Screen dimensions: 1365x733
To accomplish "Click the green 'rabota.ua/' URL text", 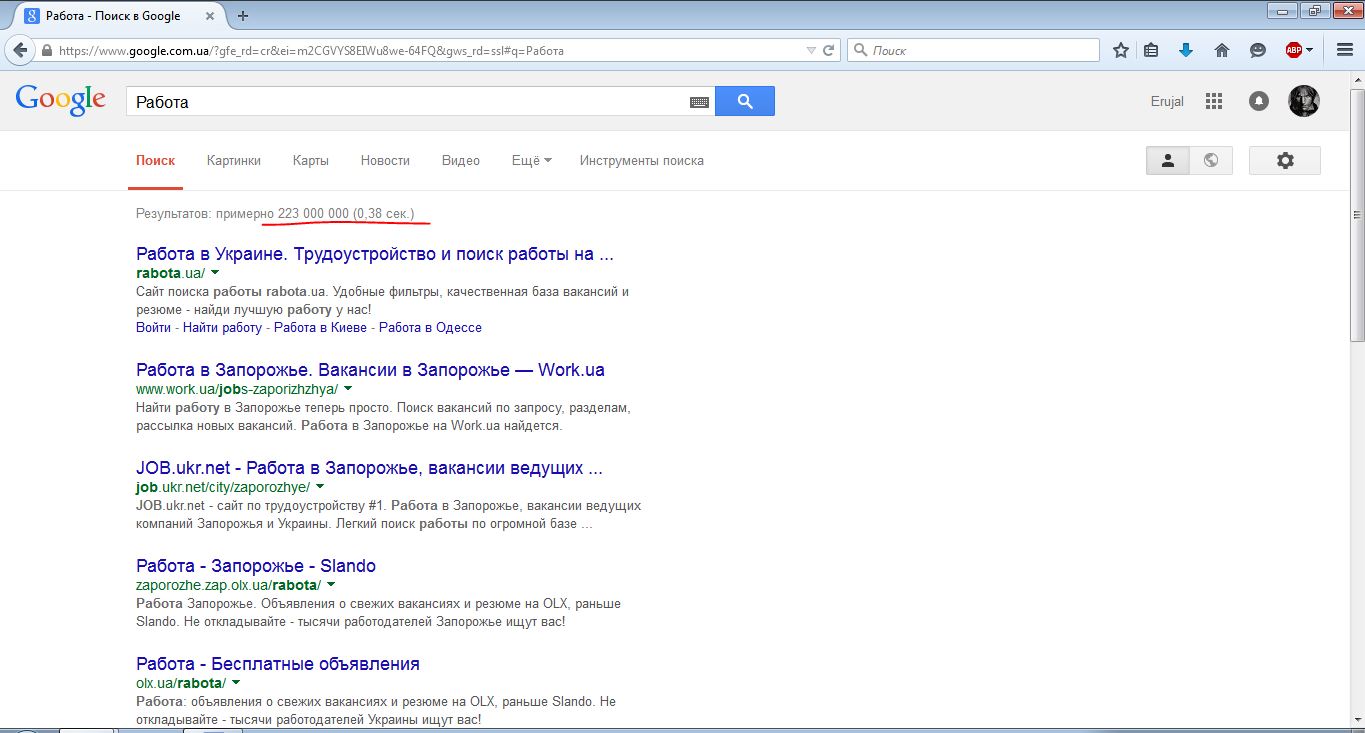I will tap(170, 273).
